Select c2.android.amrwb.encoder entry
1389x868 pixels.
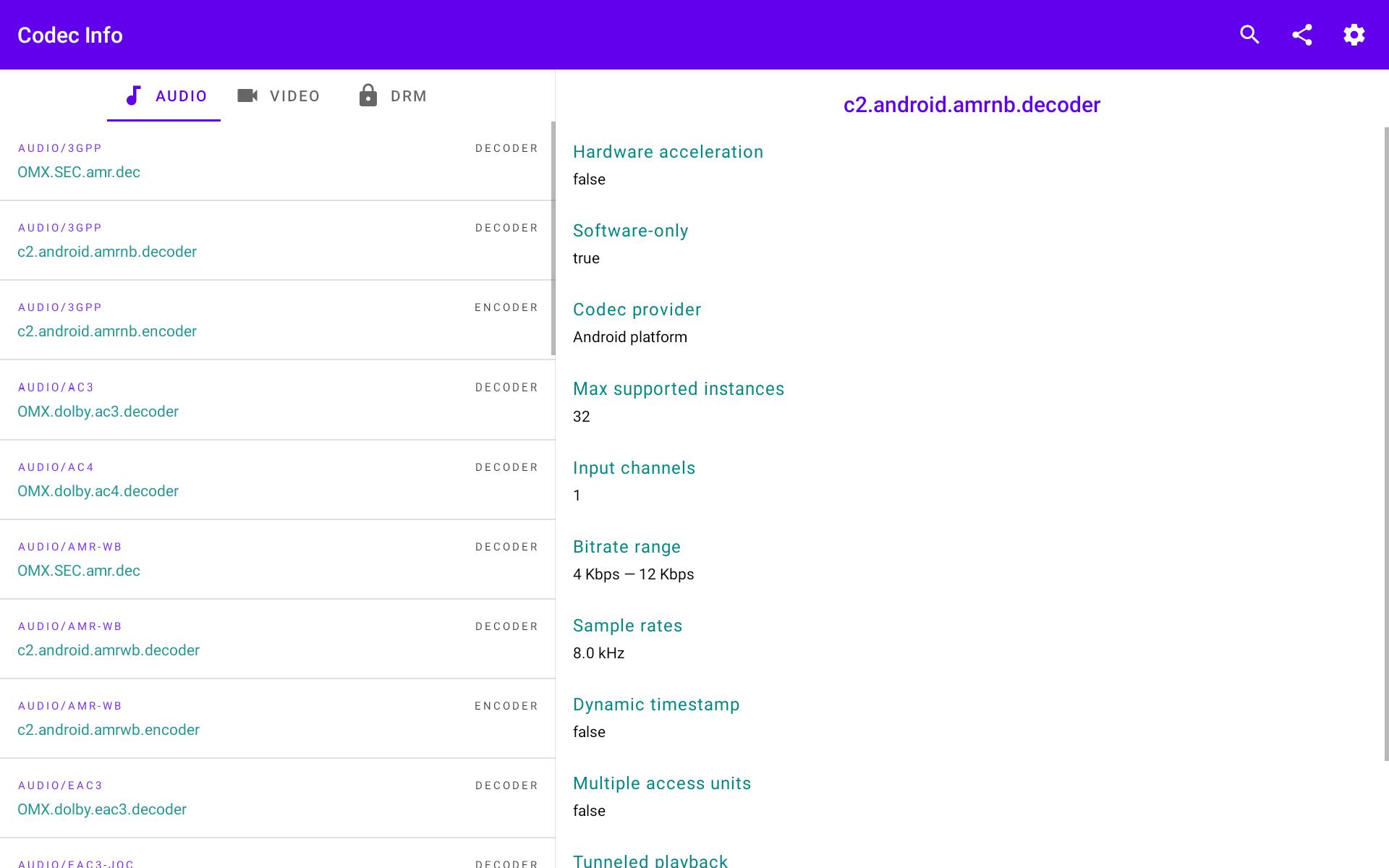coord(276,718)
